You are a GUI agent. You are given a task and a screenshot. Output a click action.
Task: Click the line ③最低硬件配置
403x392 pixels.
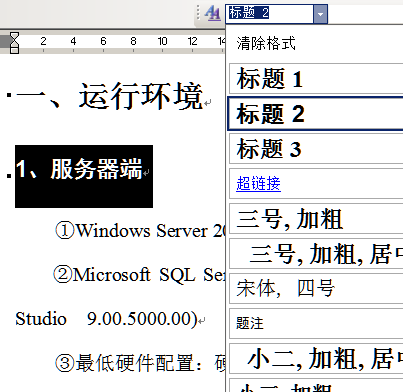coord(140,363)
